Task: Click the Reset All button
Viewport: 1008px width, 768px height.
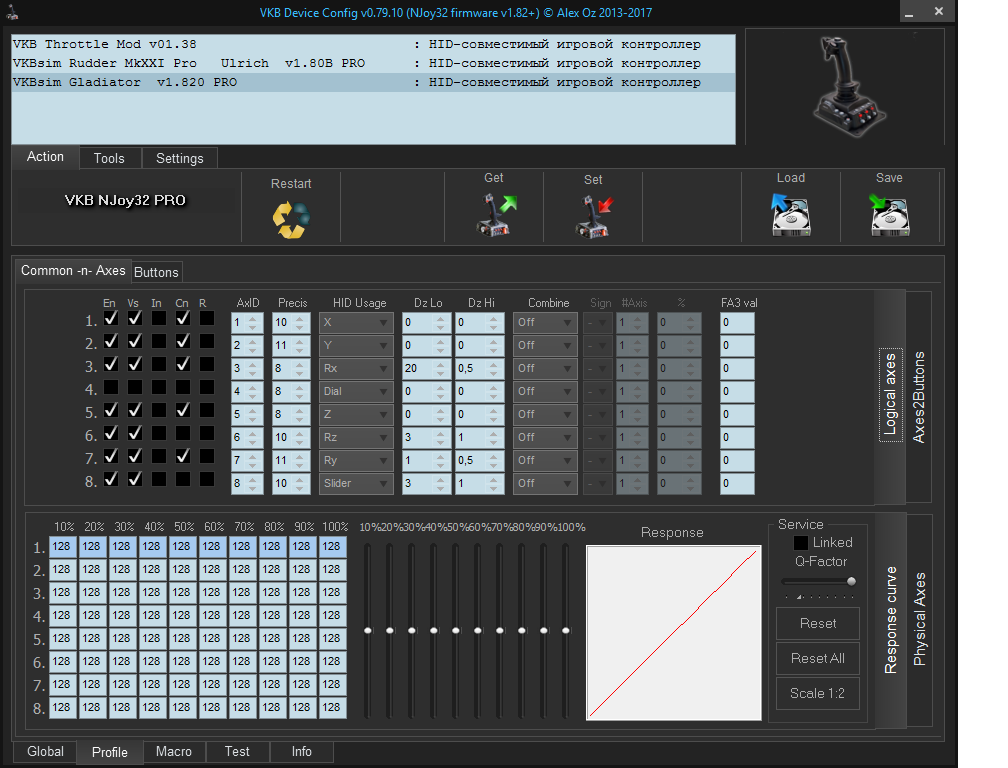Action: (818, 658)
